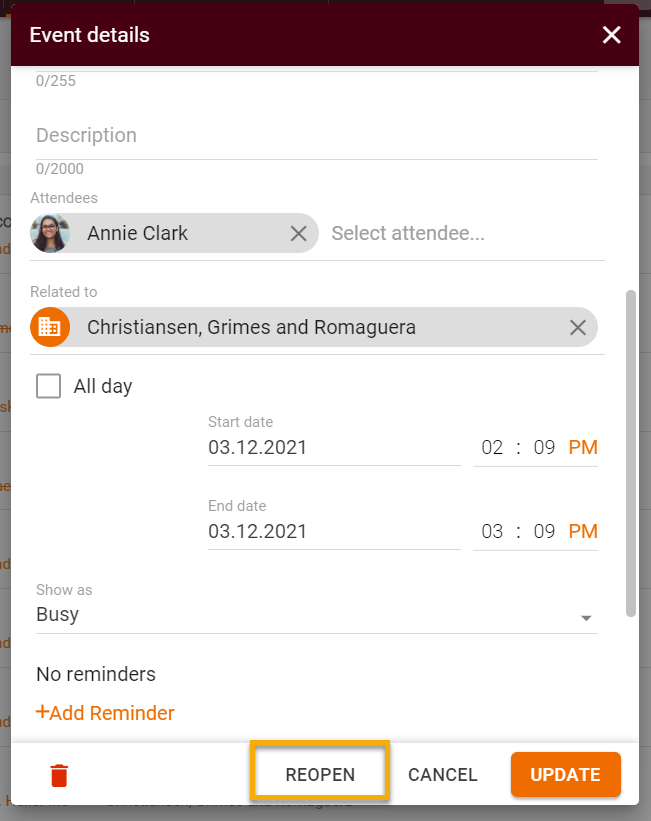
Task: Click the red trash delete icon
Action: point(59,775)
